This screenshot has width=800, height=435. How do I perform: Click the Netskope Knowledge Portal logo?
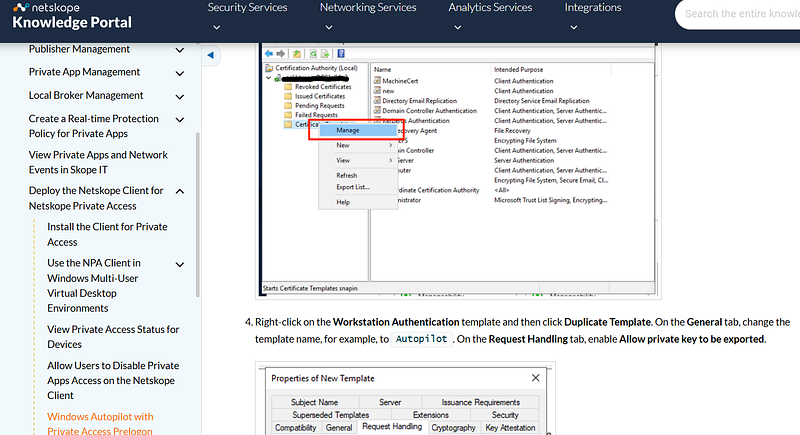pos(72,16)
